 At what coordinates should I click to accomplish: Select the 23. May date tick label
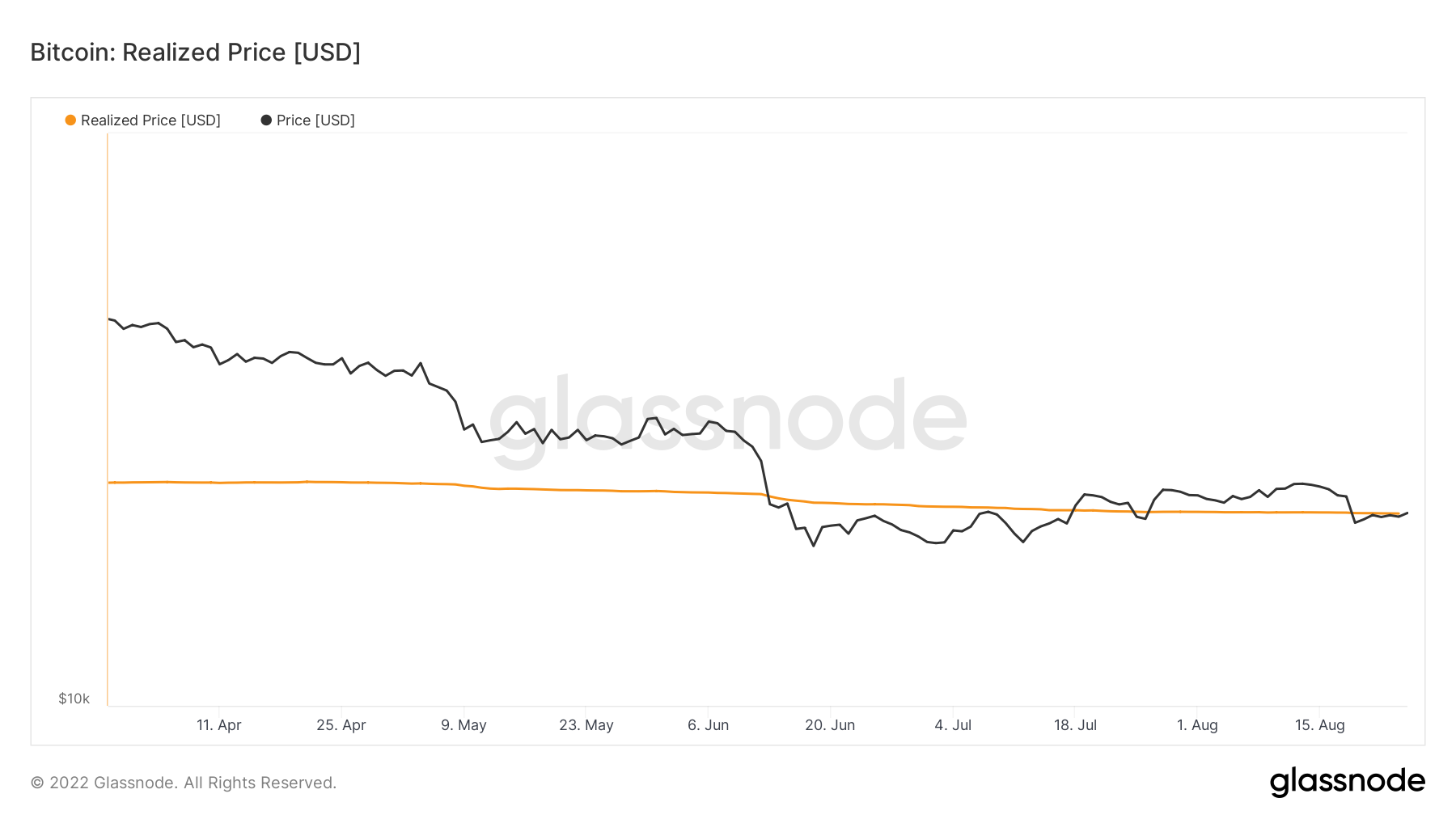coord(586,725)
